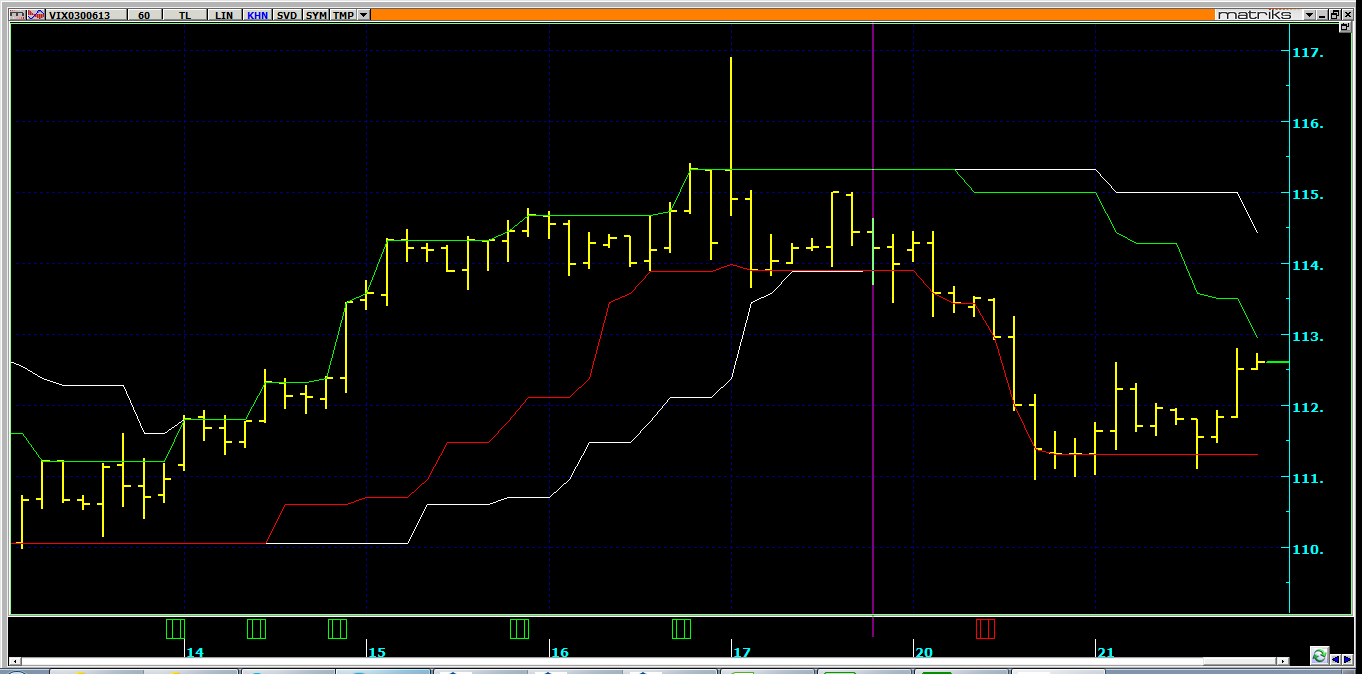The height and width of the screenshot is (674, 1362).
Task: Click the 110. price axis label
Action: tap(1307, 550)
